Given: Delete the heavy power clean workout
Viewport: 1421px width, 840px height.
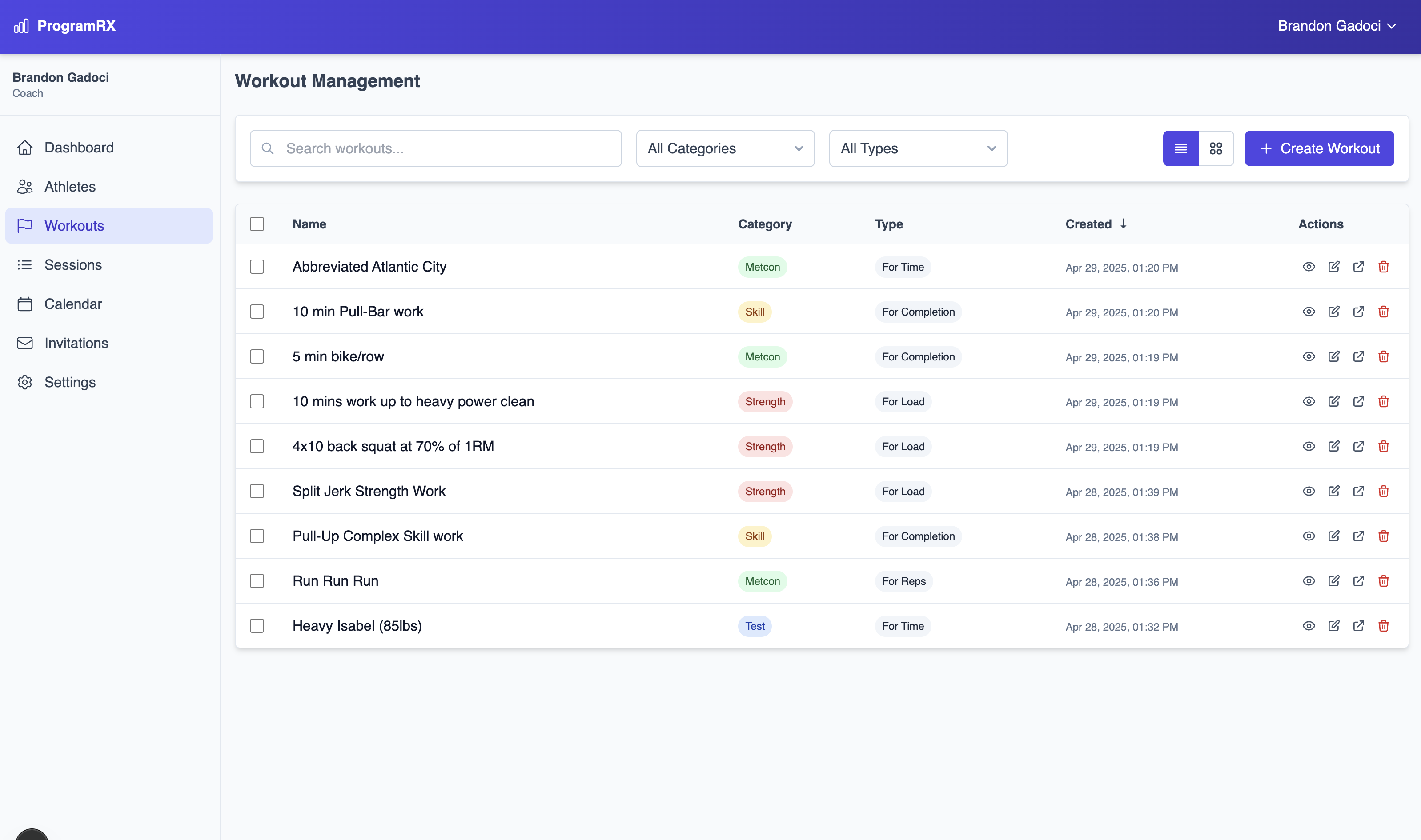Looking at the screenshot, I should point(1383,401).
